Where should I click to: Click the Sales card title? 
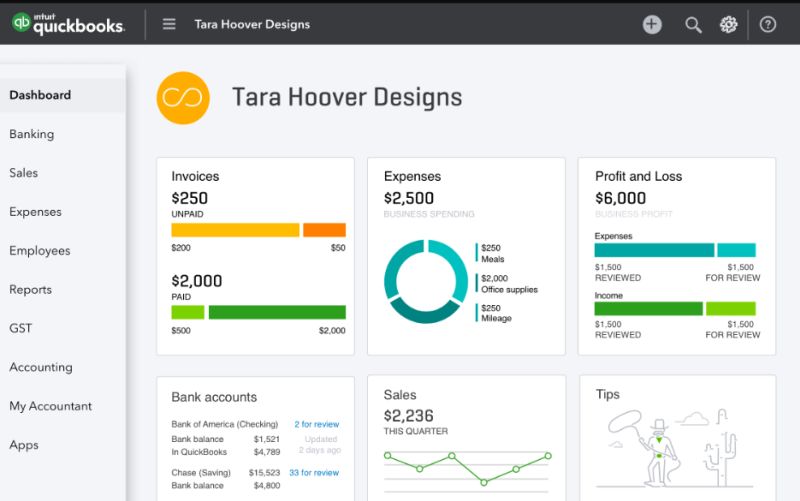coord(400,395)
